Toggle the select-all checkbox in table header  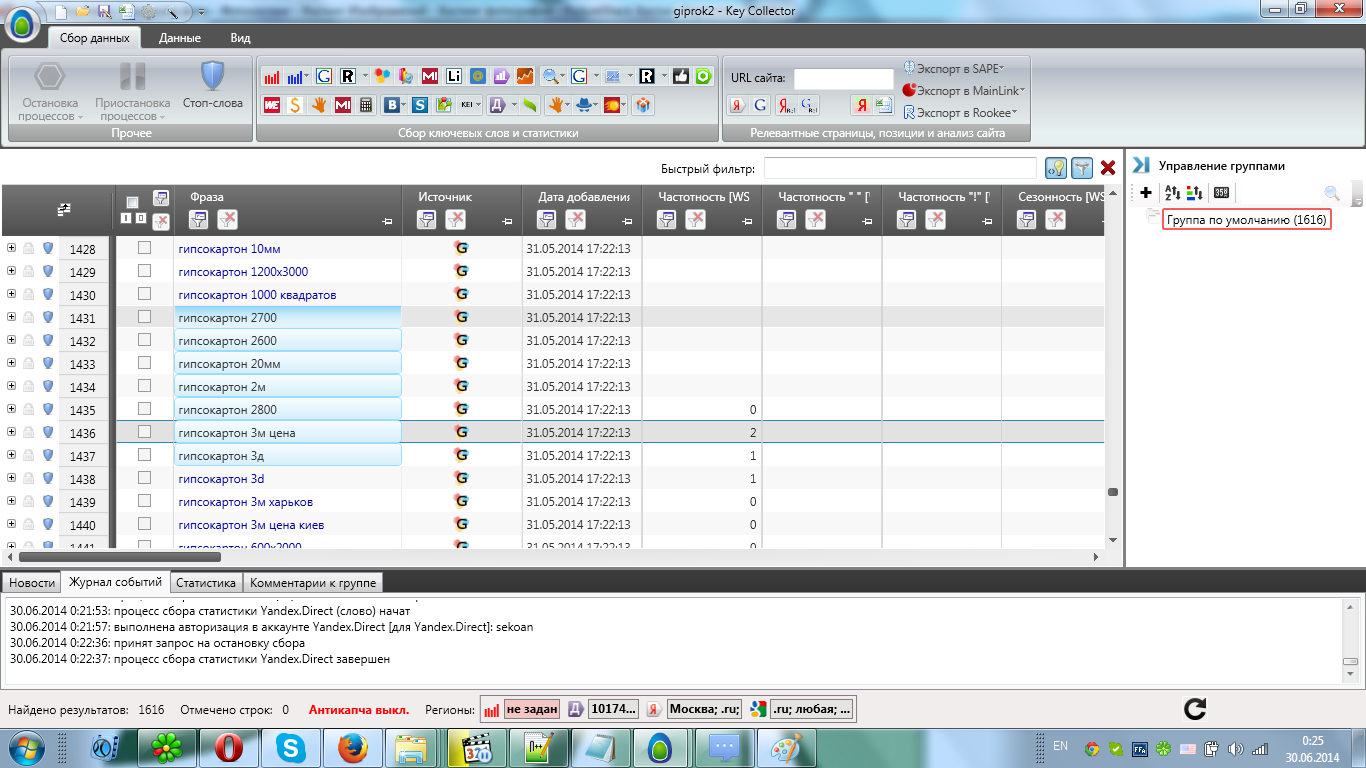pyautogui.click(x=132, y=203)
